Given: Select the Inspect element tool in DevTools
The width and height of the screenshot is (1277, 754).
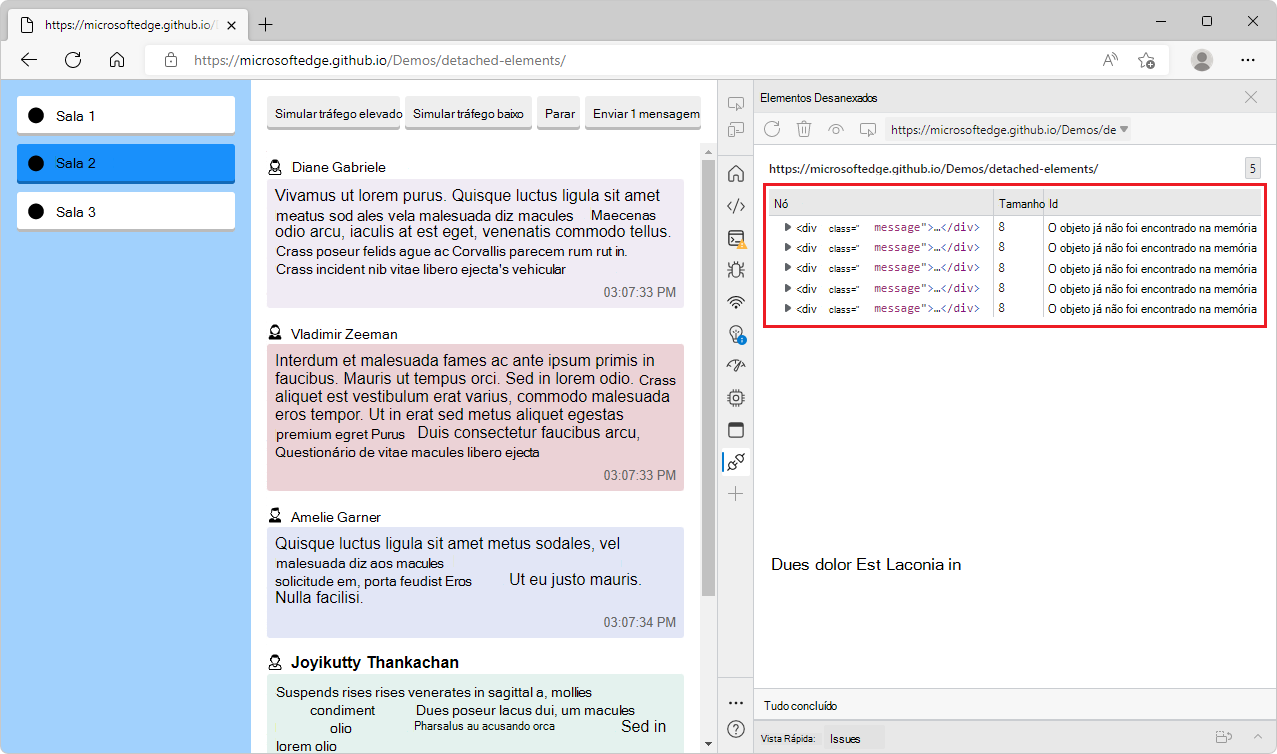Looking at the screenshot, I should 736,103.
